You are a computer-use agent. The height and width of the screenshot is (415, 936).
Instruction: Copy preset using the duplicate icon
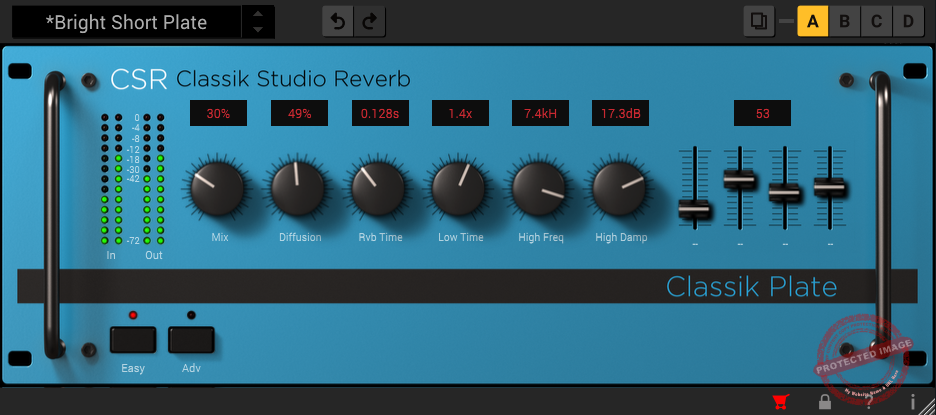[x=759, y=21]
